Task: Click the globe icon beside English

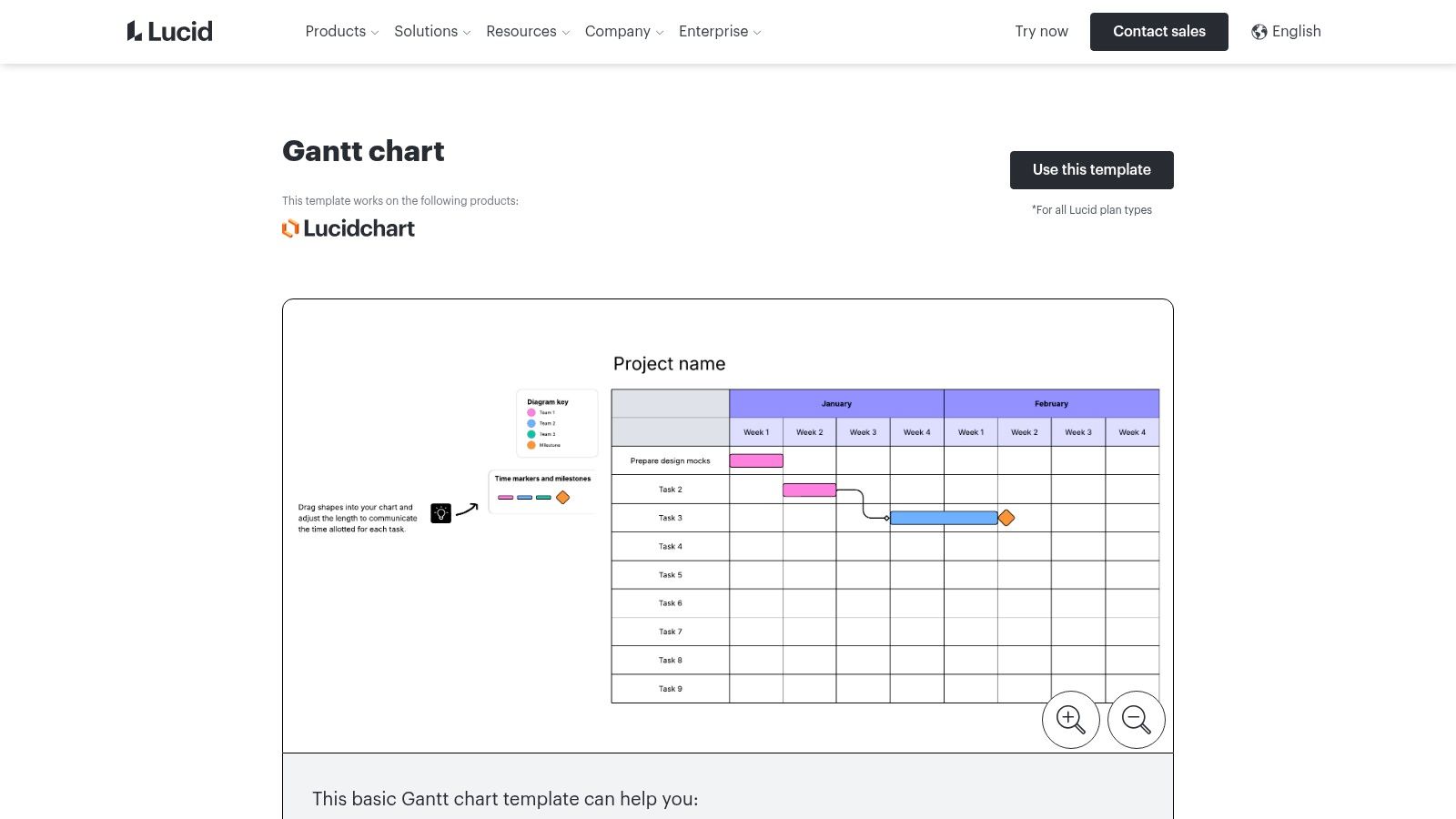Action: click(1259, 31)
